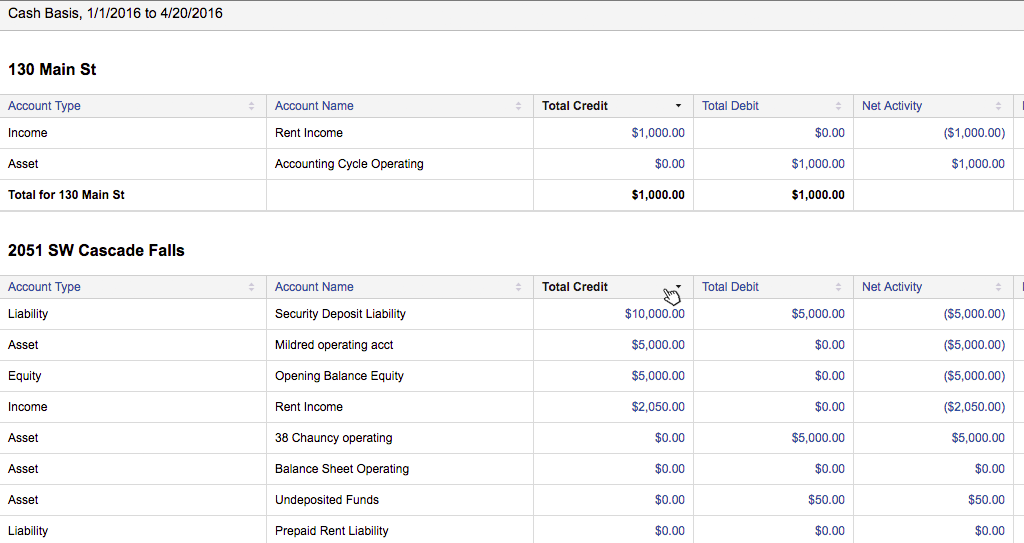Click the 38 Chauncy operating $5,000.00 Total Debit
Image resolution: width=1024 pixels, height=543 pixels.
pos(818,438)
